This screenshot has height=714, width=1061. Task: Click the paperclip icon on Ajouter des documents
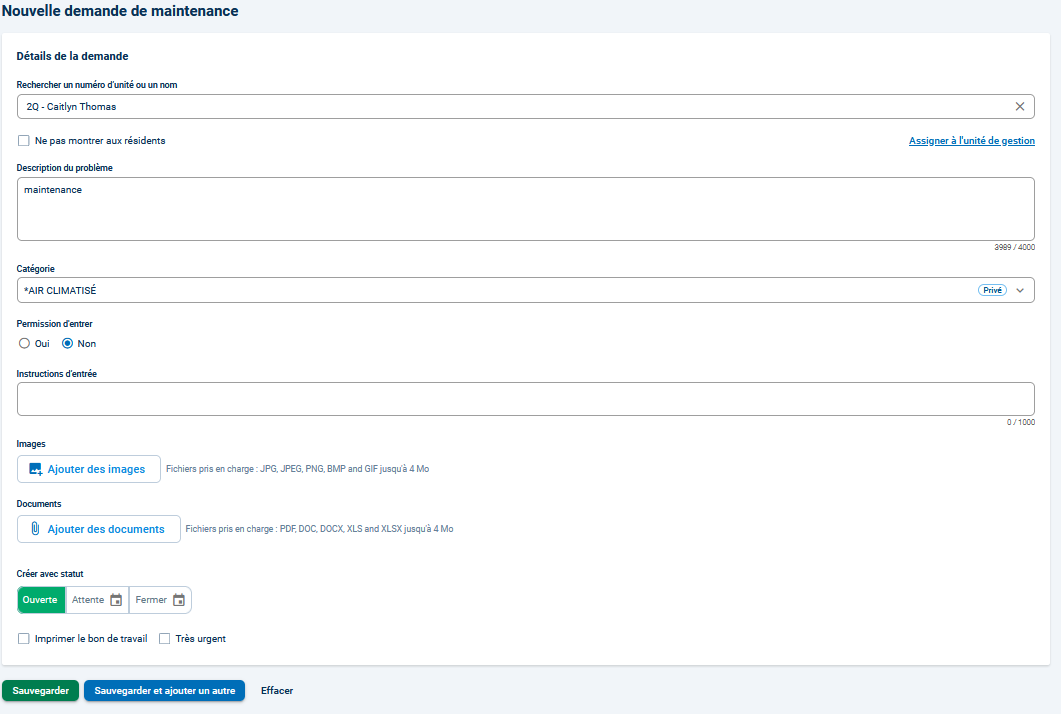click(x=35, y=529)
